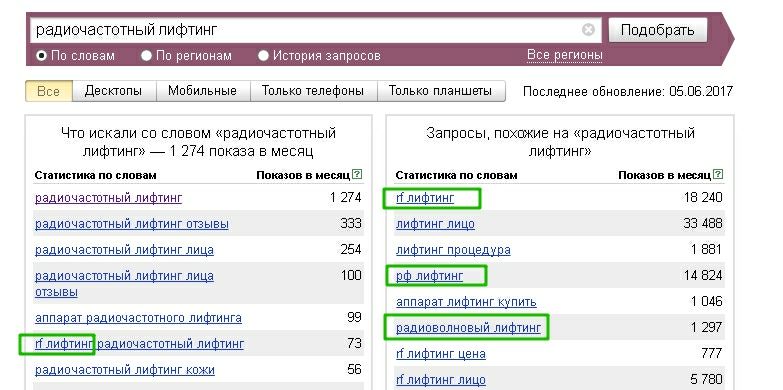
Task: Open the 'лифтинг процедура' link
Action: tap(453, 250)
